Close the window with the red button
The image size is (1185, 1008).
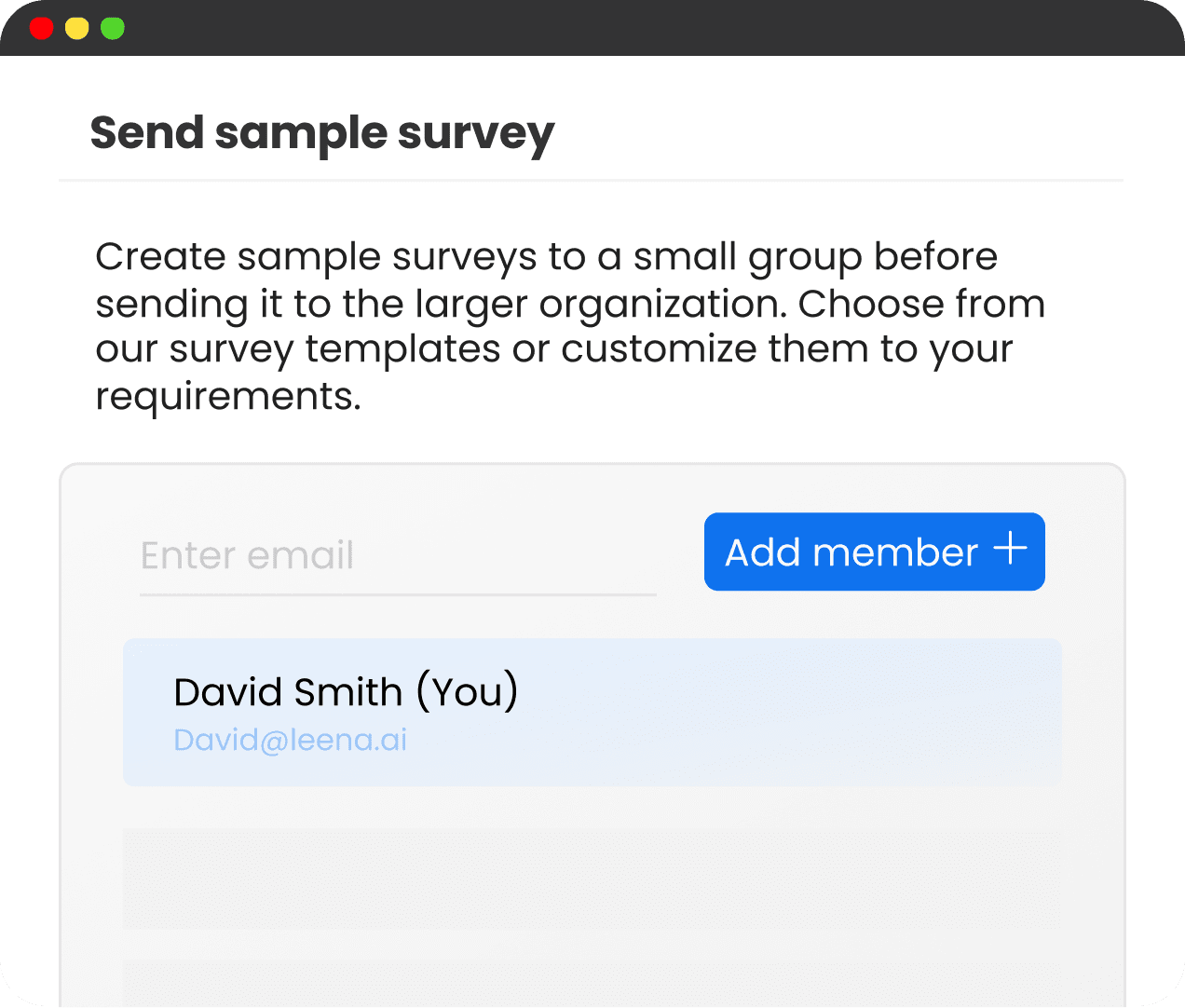coord(41,28)
